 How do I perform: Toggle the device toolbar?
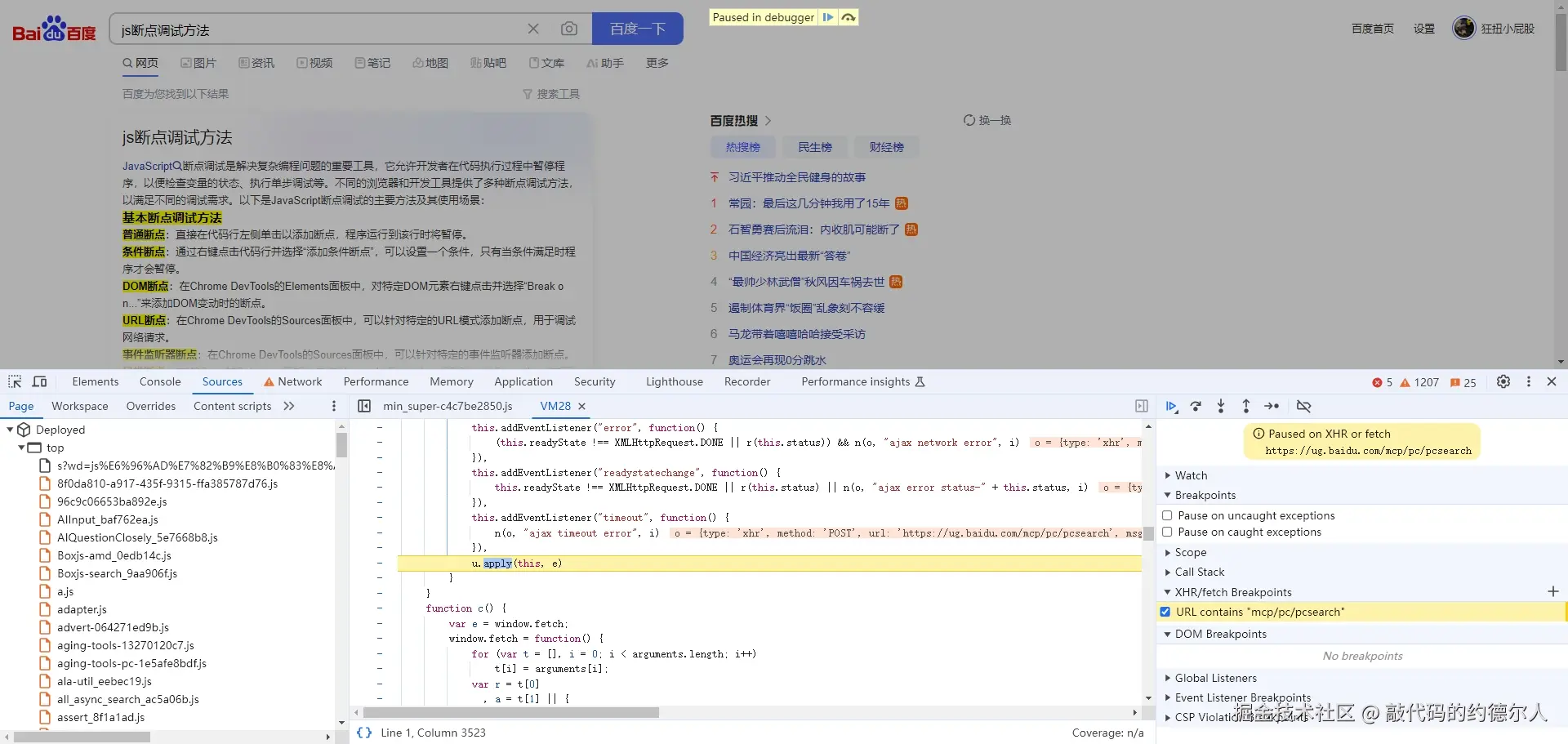coord(39,381)
